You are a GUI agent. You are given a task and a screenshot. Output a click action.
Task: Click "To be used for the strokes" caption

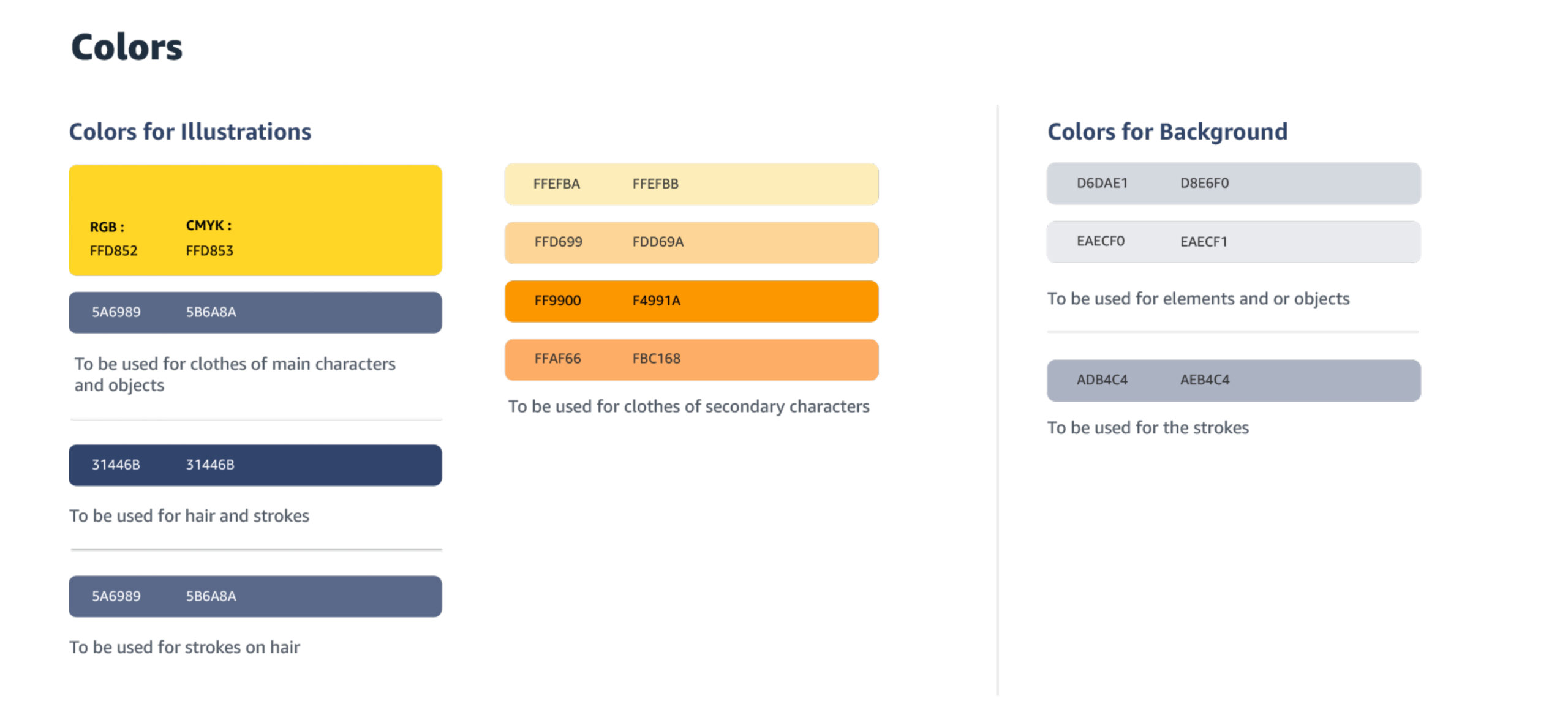pos(1147,427)
